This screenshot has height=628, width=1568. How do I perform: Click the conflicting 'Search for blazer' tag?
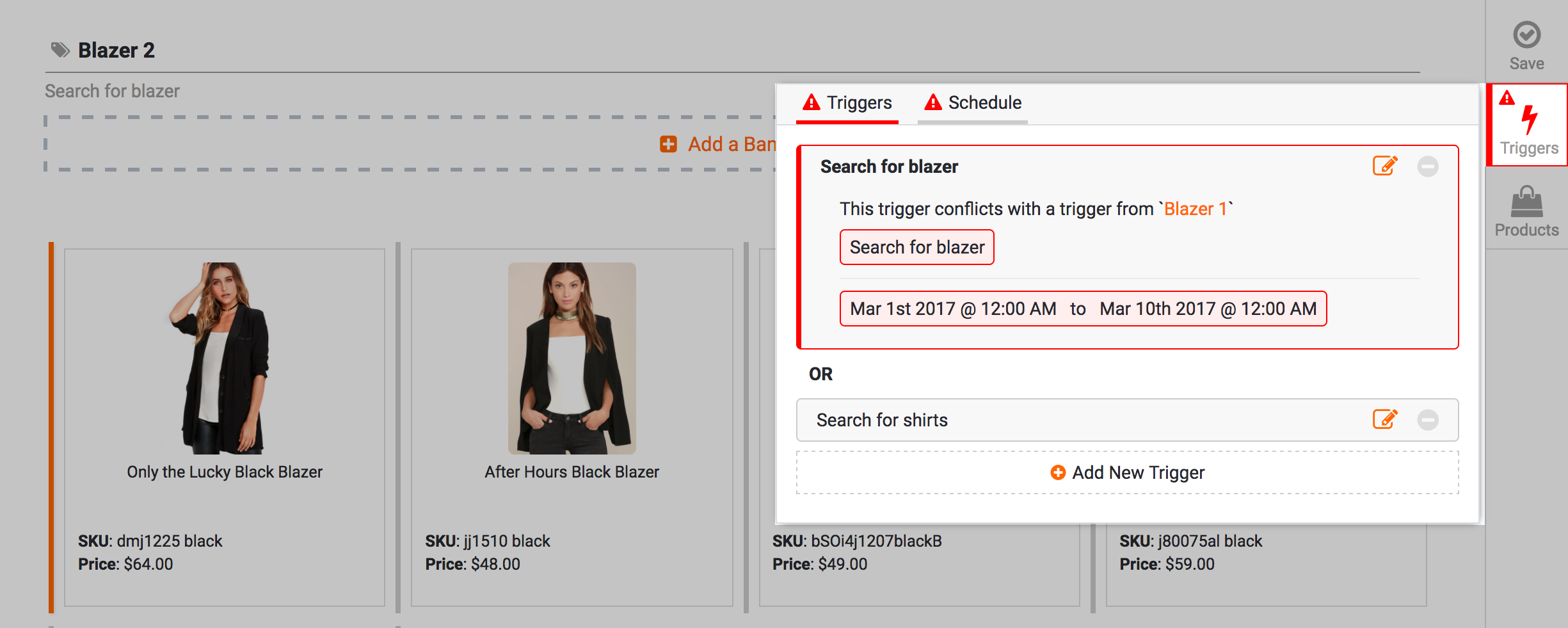[916, 247]
